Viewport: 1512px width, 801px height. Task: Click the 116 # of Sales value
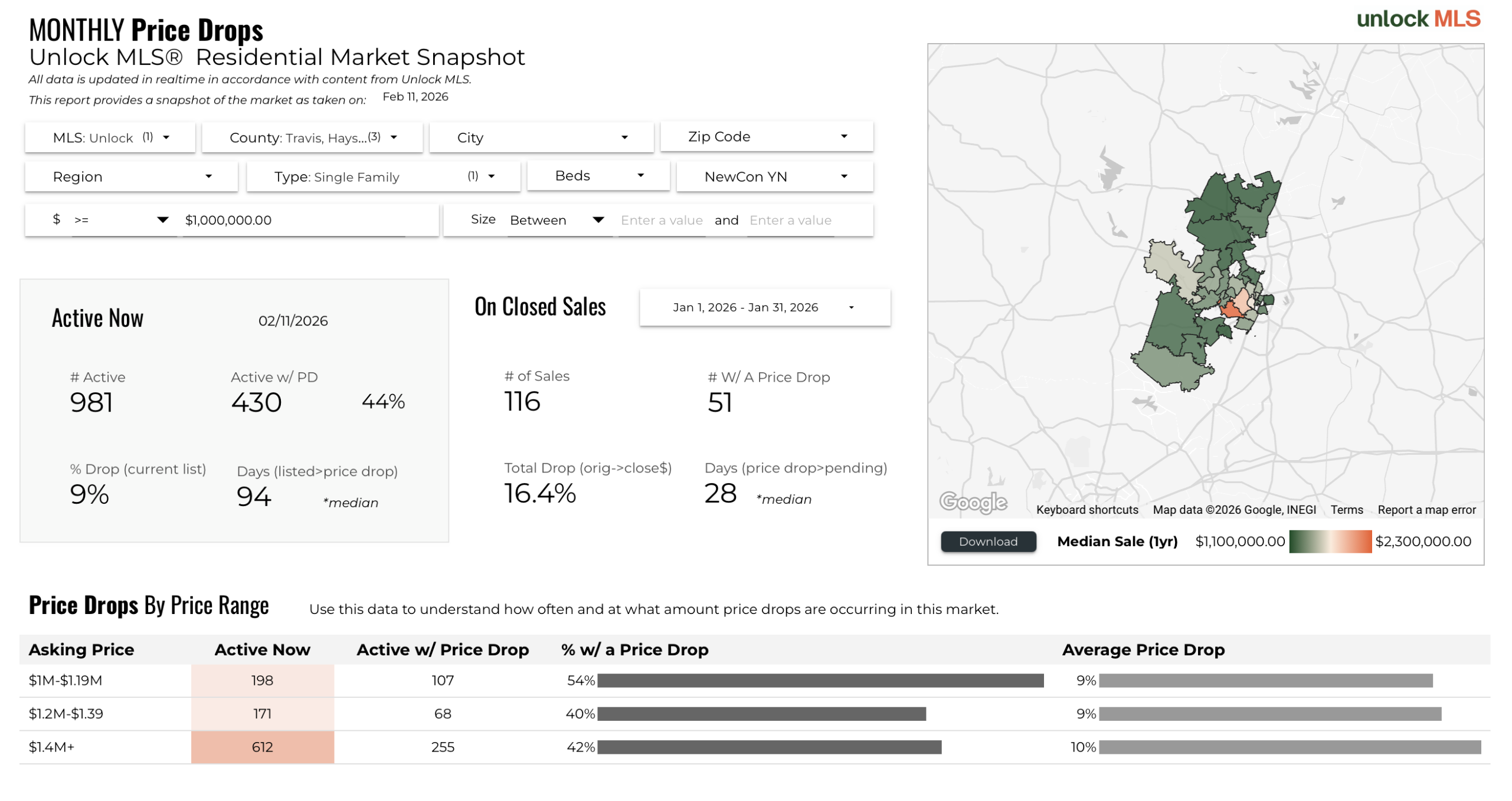tap(522, 402)
